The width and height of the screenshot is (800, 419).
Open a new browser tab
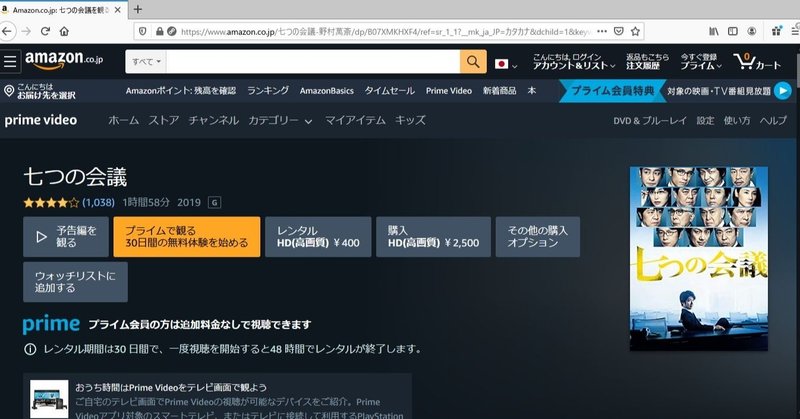coord(138,9)
